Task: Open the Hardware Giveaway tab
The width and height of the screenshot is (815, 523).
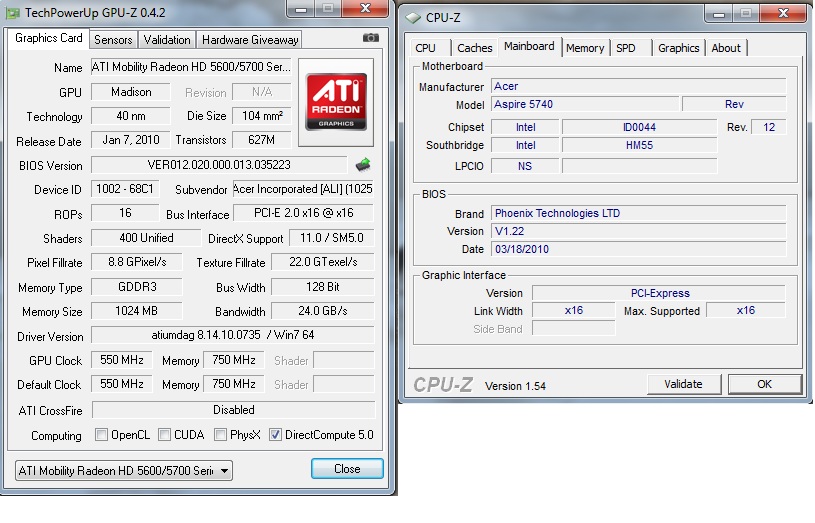Action: 250,40
